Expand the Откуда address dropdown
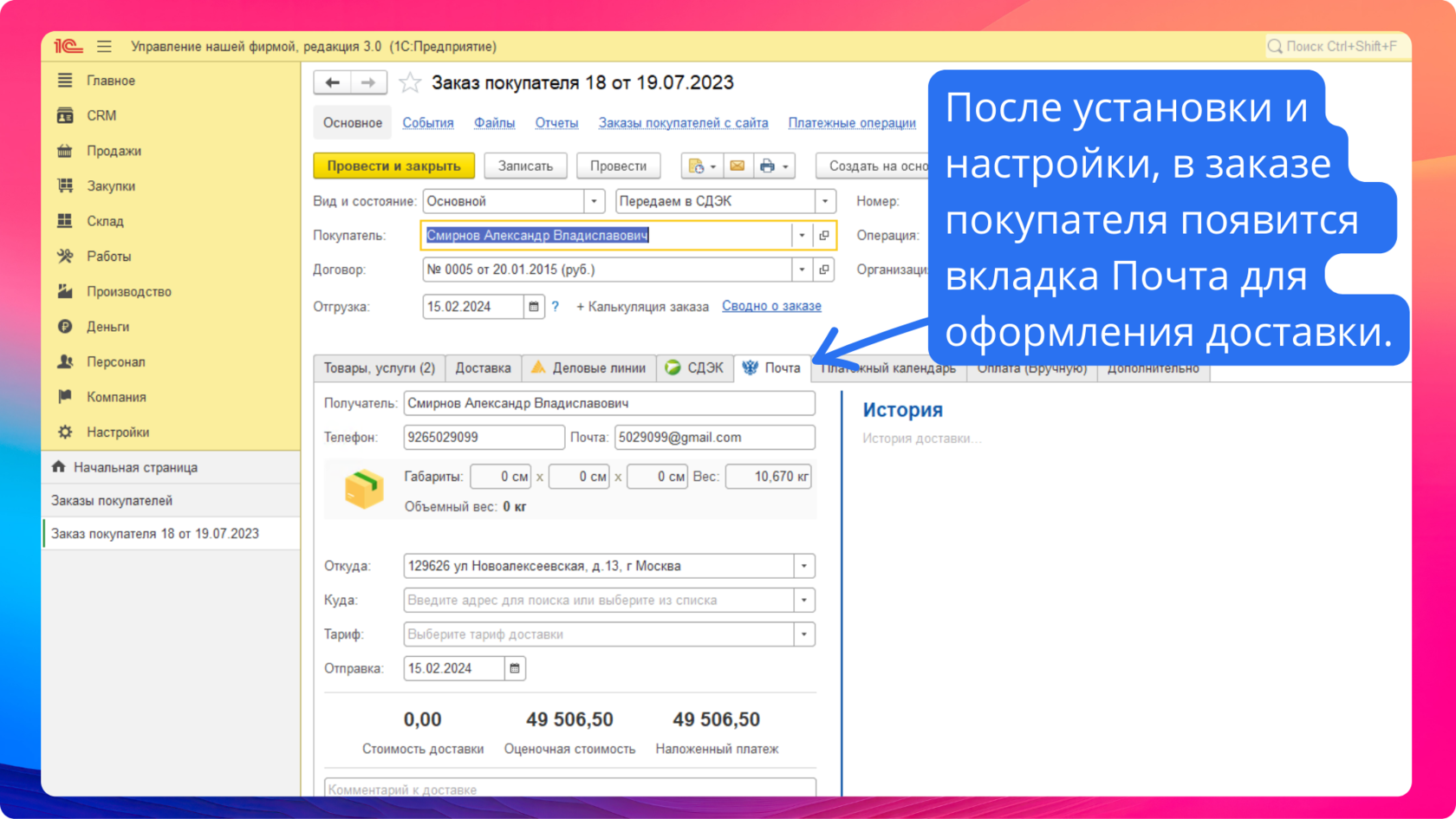 pos(804,566)
